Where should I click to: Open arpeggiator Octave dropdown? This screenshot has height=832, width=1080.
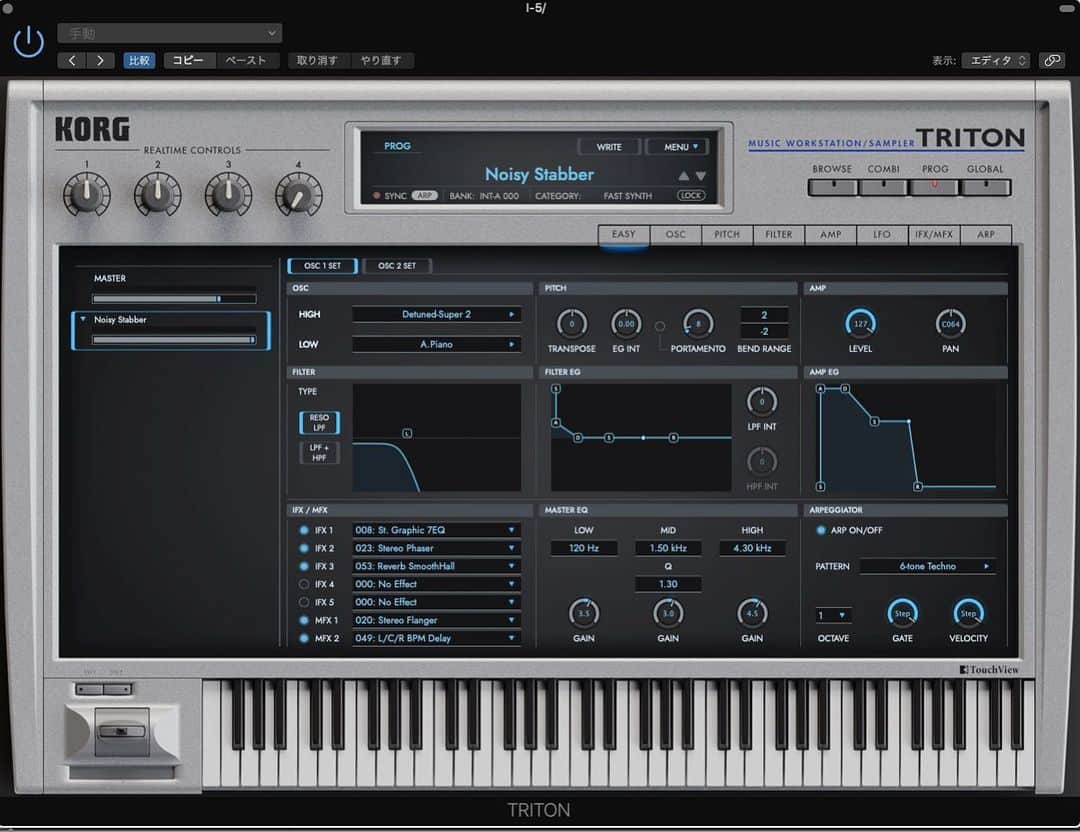coord(833,615)
